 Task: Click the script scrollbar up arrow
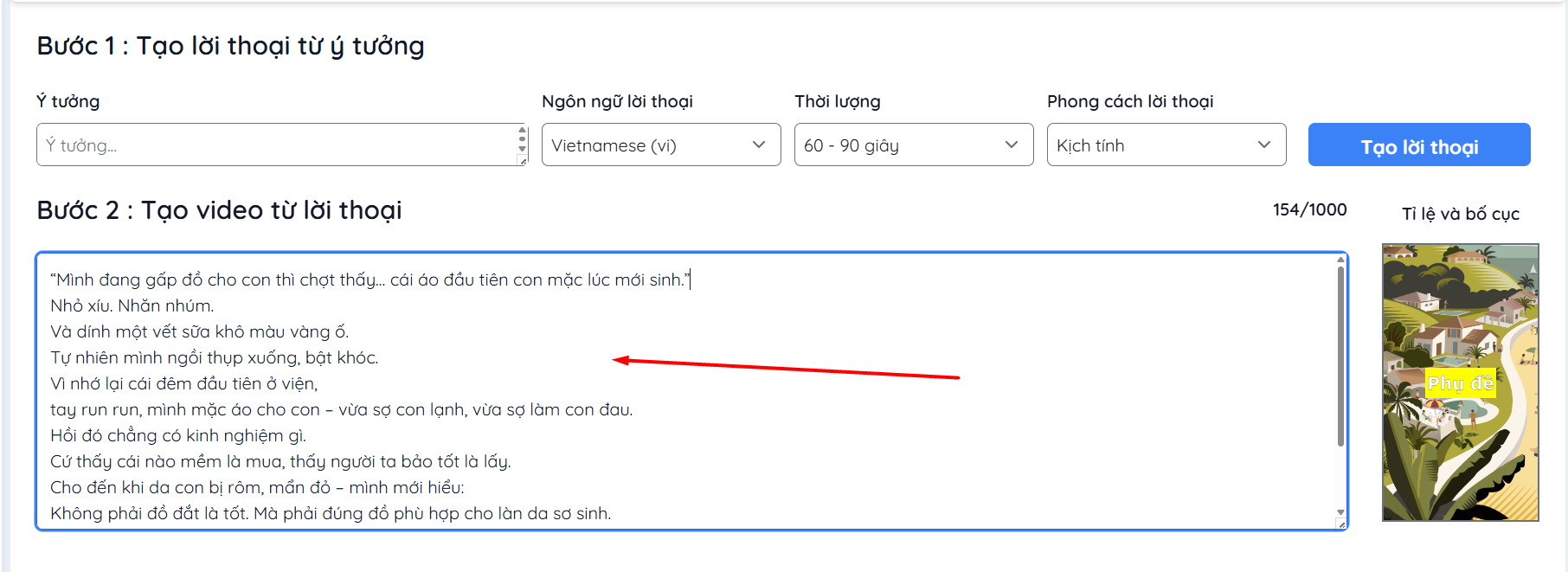pyautogui.click(x=1340, y=260)
